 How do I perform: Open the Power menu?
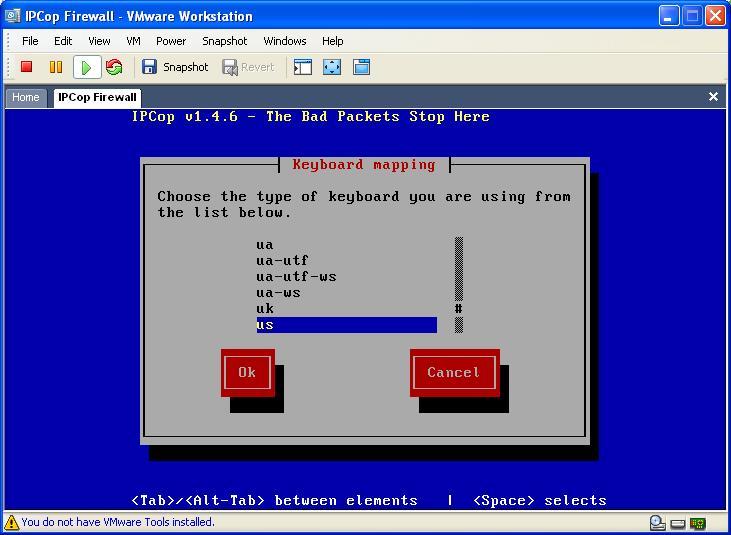171,41
